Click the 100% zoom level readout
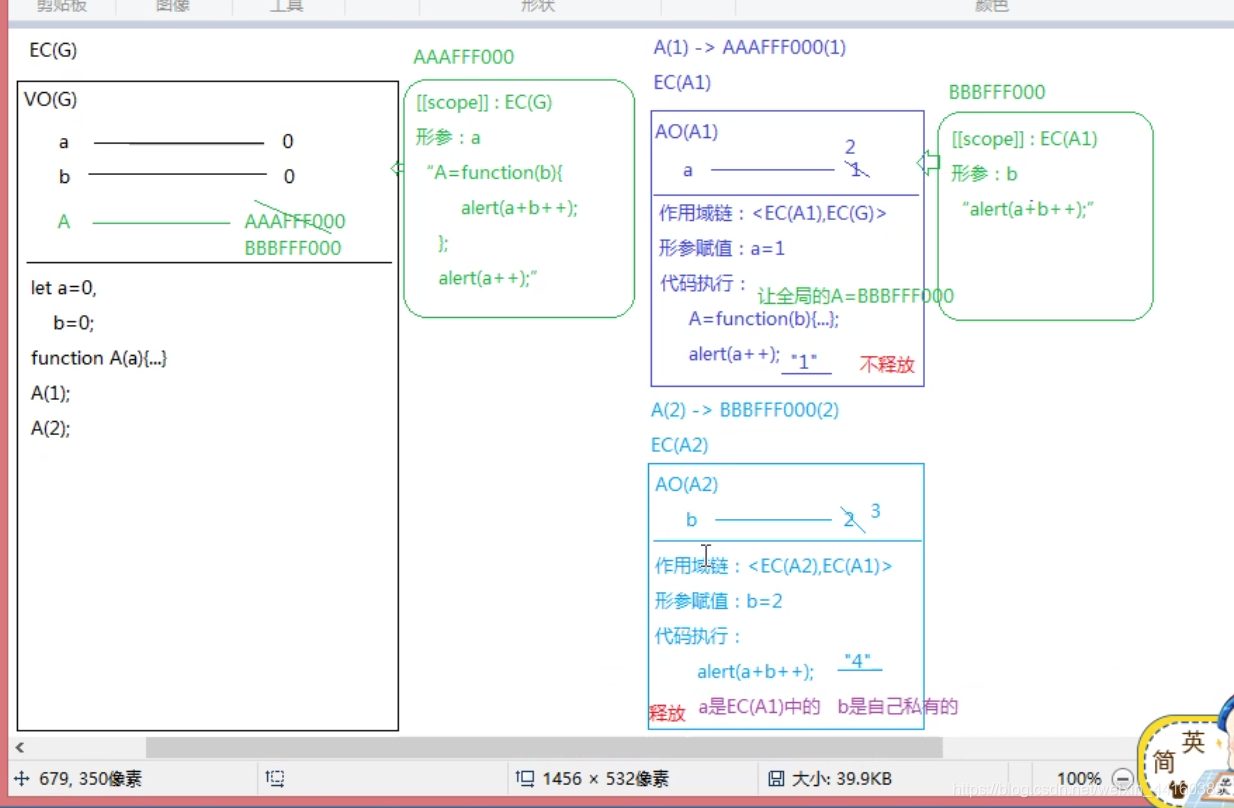1234x808 pixels. 1079,778
